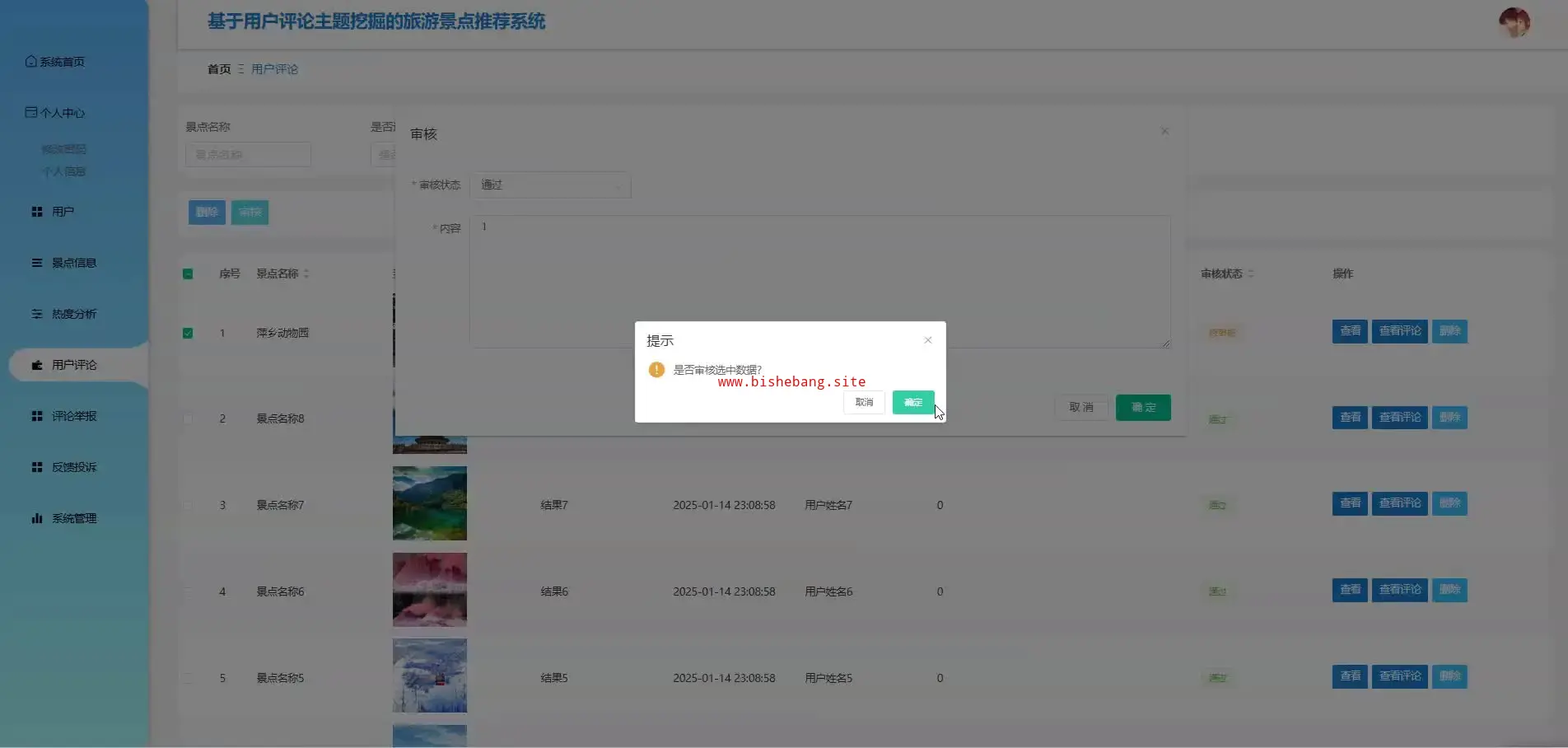Go to 热度分析 menu item

pos(74,314)
